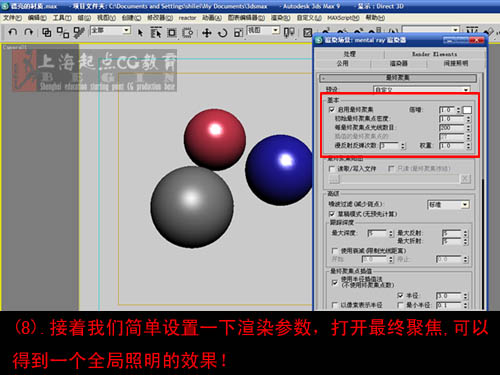Viewport: 500px width, 375px height.
Task: Pick the Select and Scale tool
Action: [238, 33]
